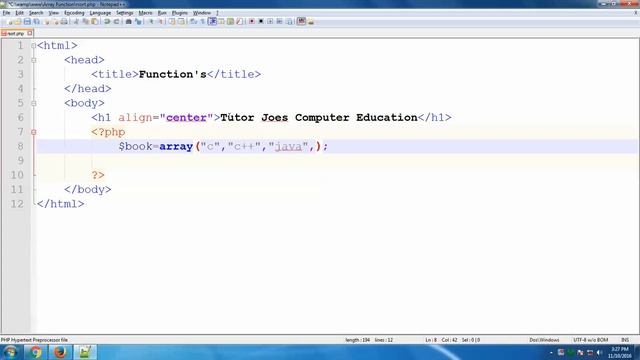The width and height of the screenshot is (640, 360).
Task: Open the Search menu
Action: coord(36,13)
